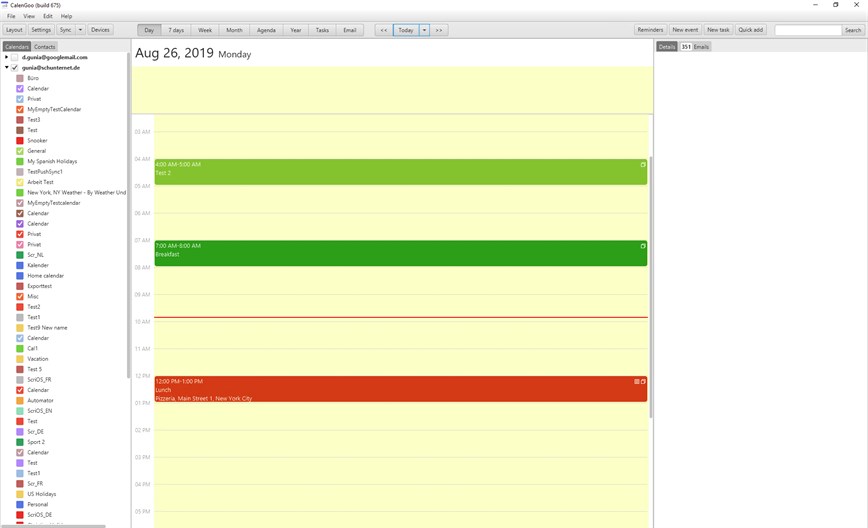The image size is (868, 528).
Task: Click the red Snooker calendar color box
Action: pos(20,141)
